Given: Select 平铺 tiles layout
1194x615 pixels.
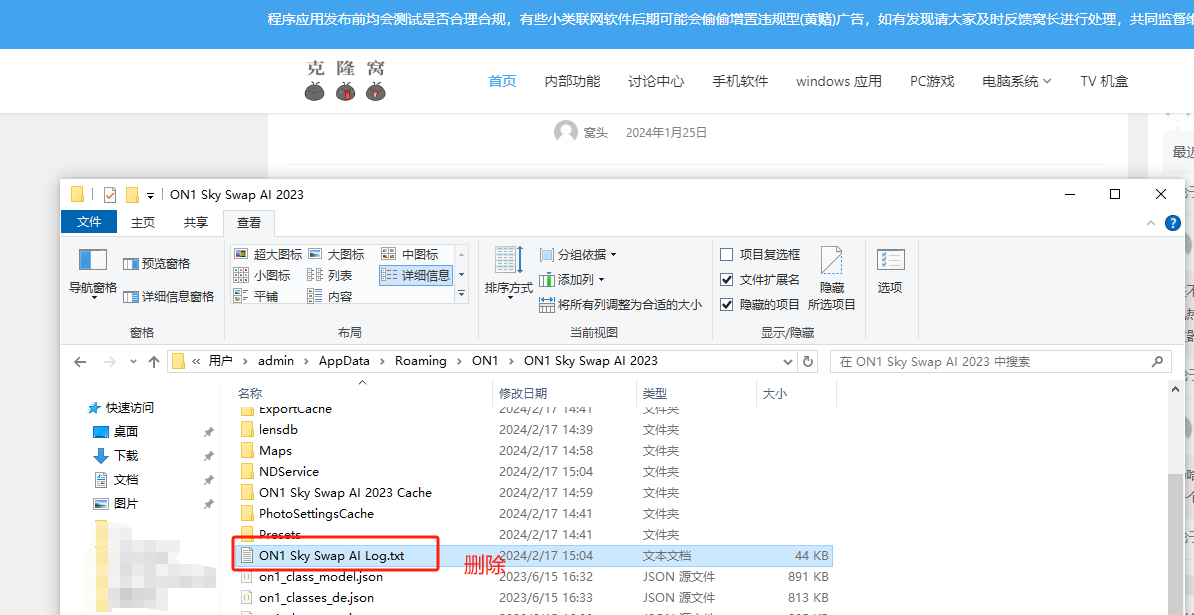Looking at the screenshot, I should [256, 296].
